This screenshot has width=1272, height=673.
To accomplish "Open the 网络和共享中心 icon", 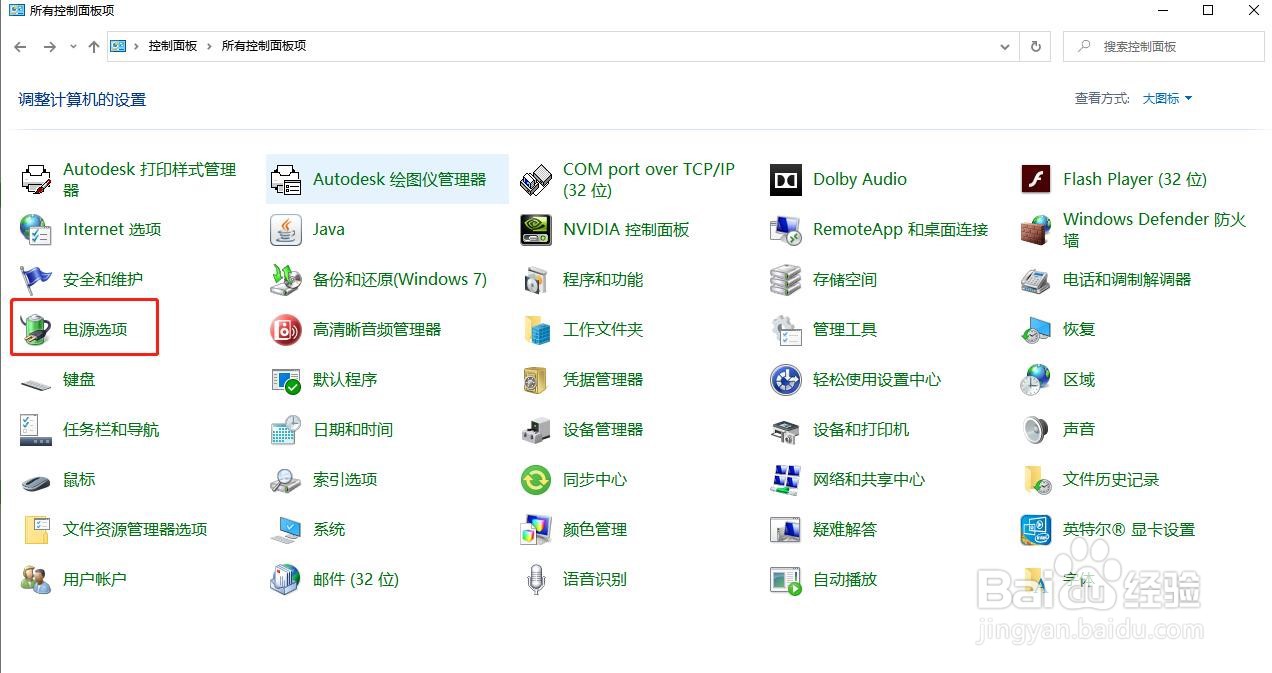I will click(x=786, y=480).
